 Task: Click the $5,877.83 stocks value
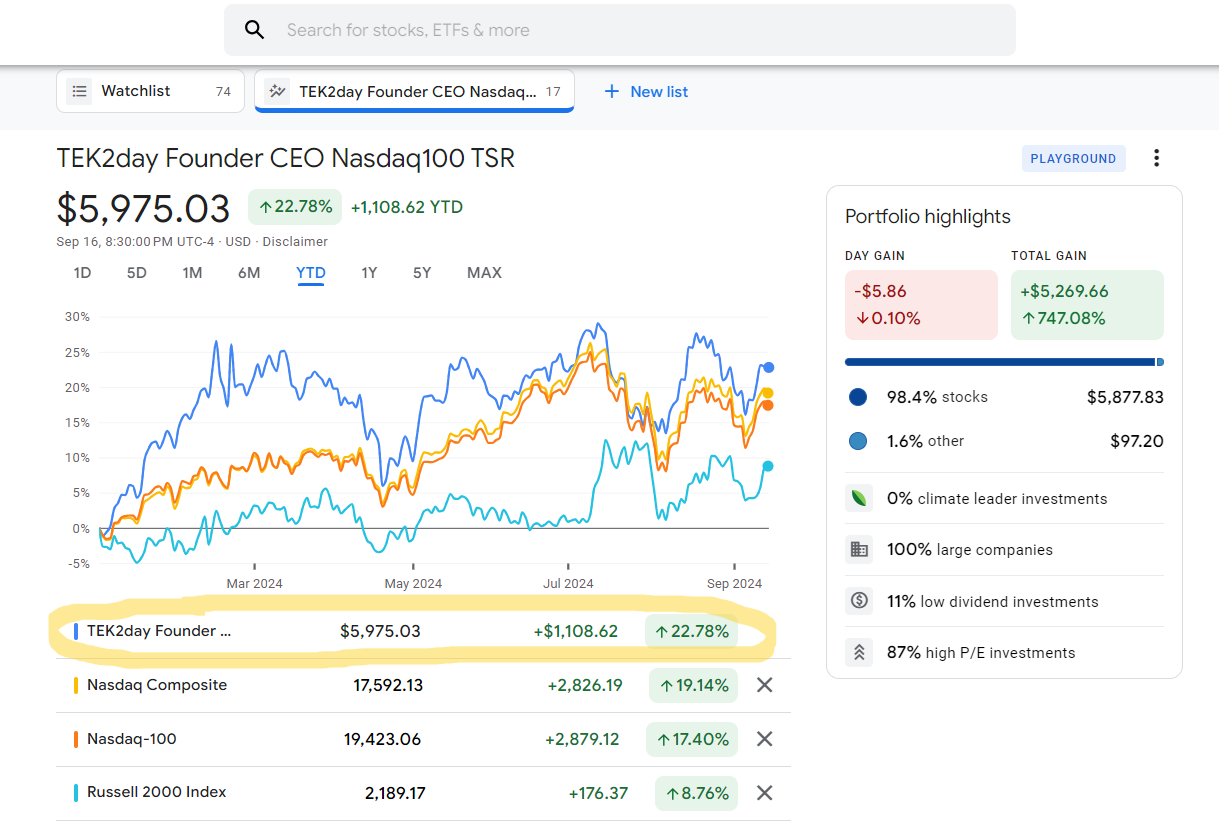(x=1125, y=397)
